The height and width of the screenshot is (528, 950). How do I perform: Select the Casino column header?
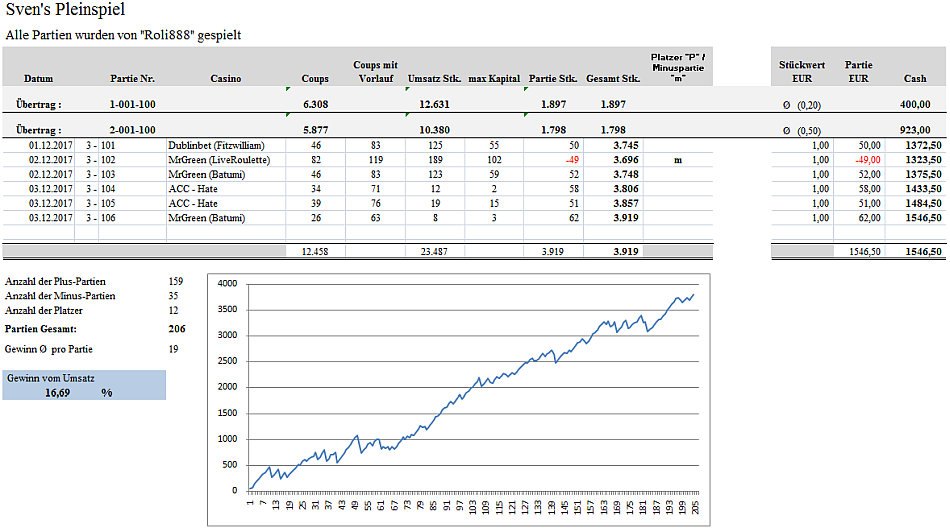(225, 78)
